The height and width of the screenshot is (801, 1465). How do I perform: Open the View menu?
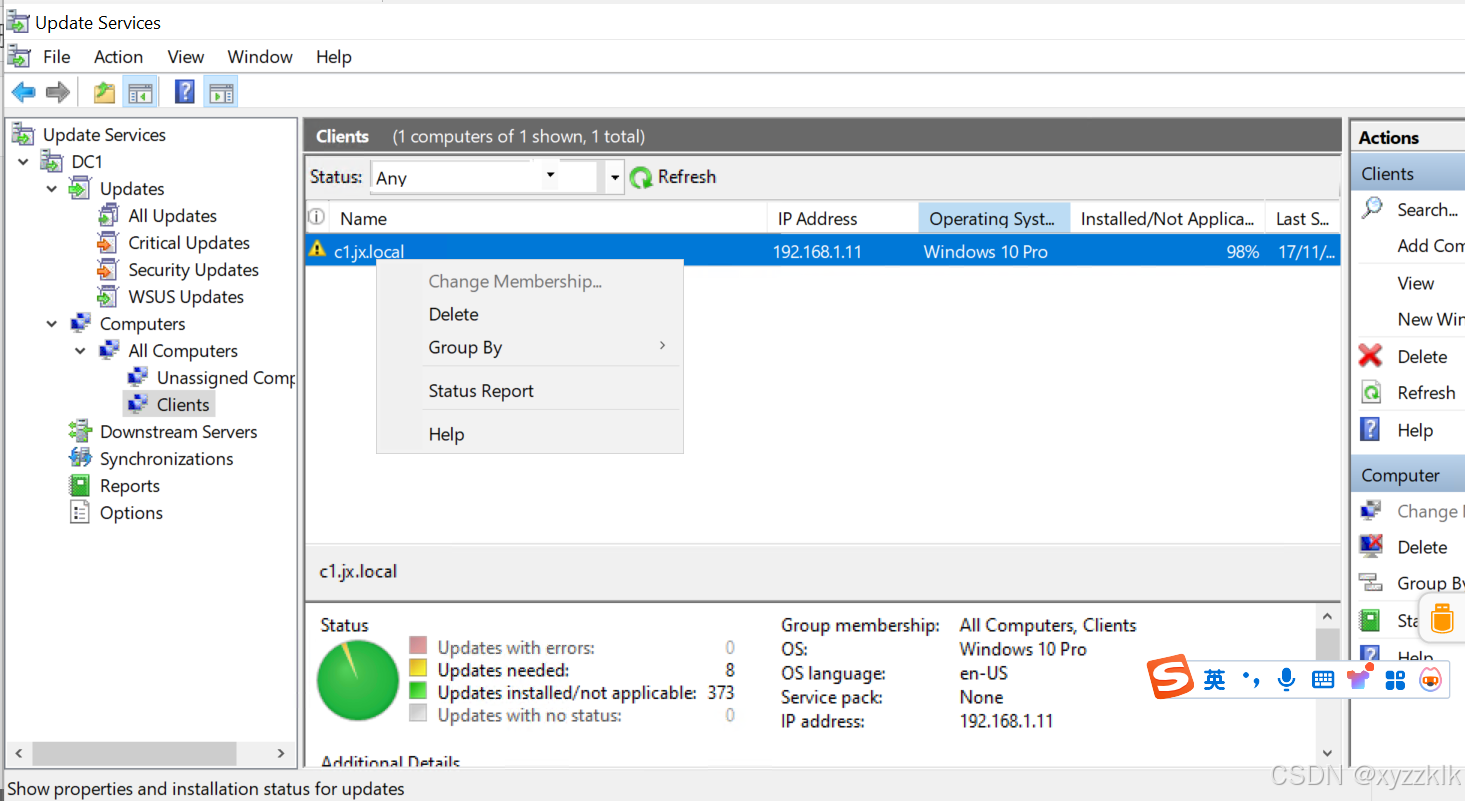click(185, 57)
